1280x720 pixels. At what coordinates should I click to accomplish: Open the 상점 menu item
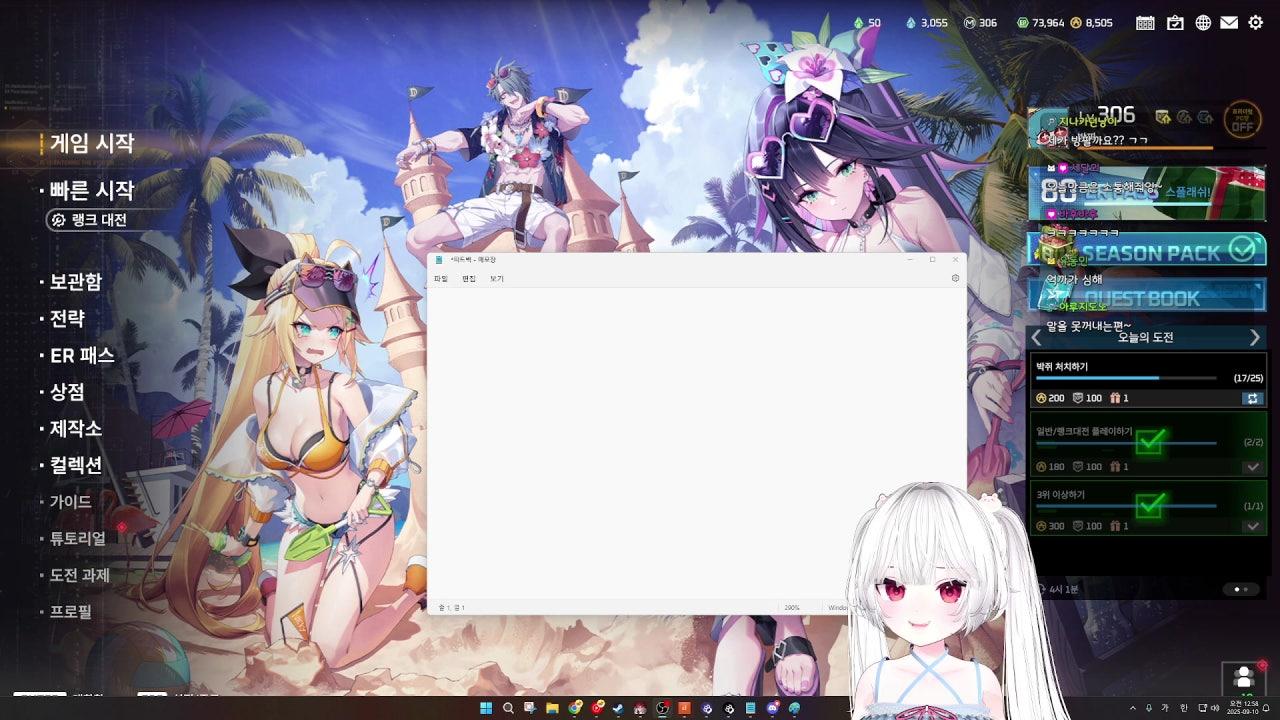point(67,392)
